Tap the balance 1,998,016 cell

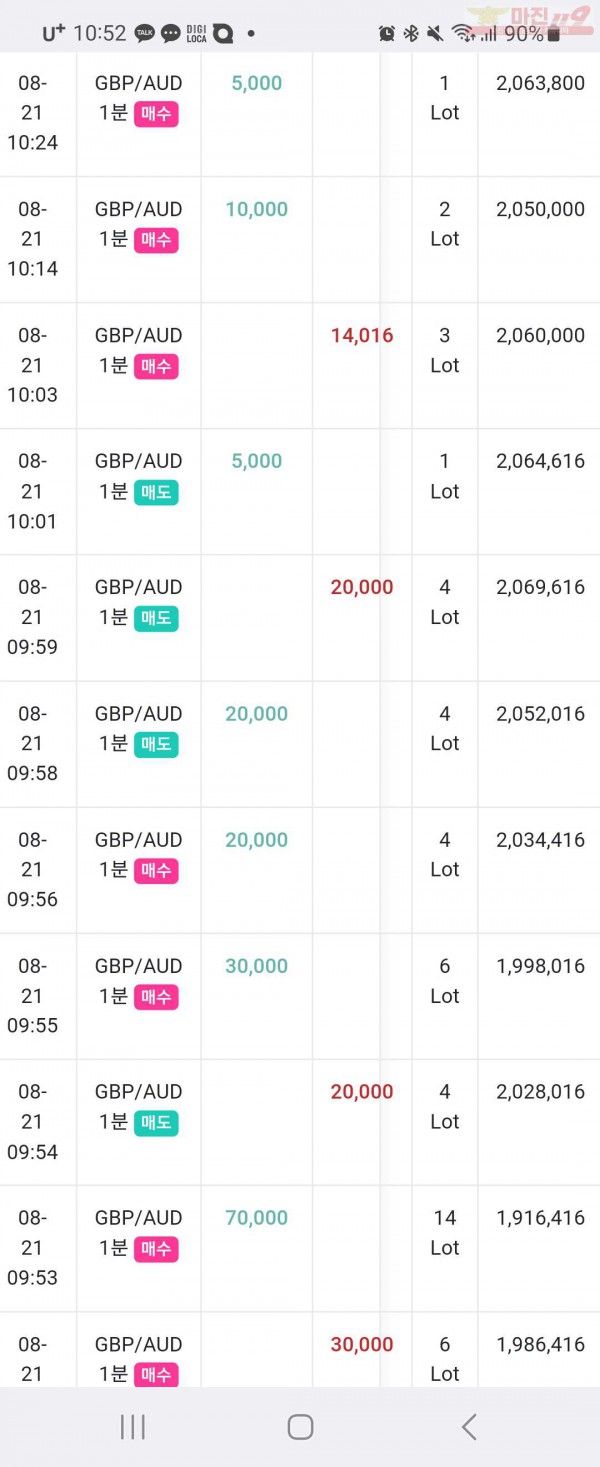click(x=541, y=966)
